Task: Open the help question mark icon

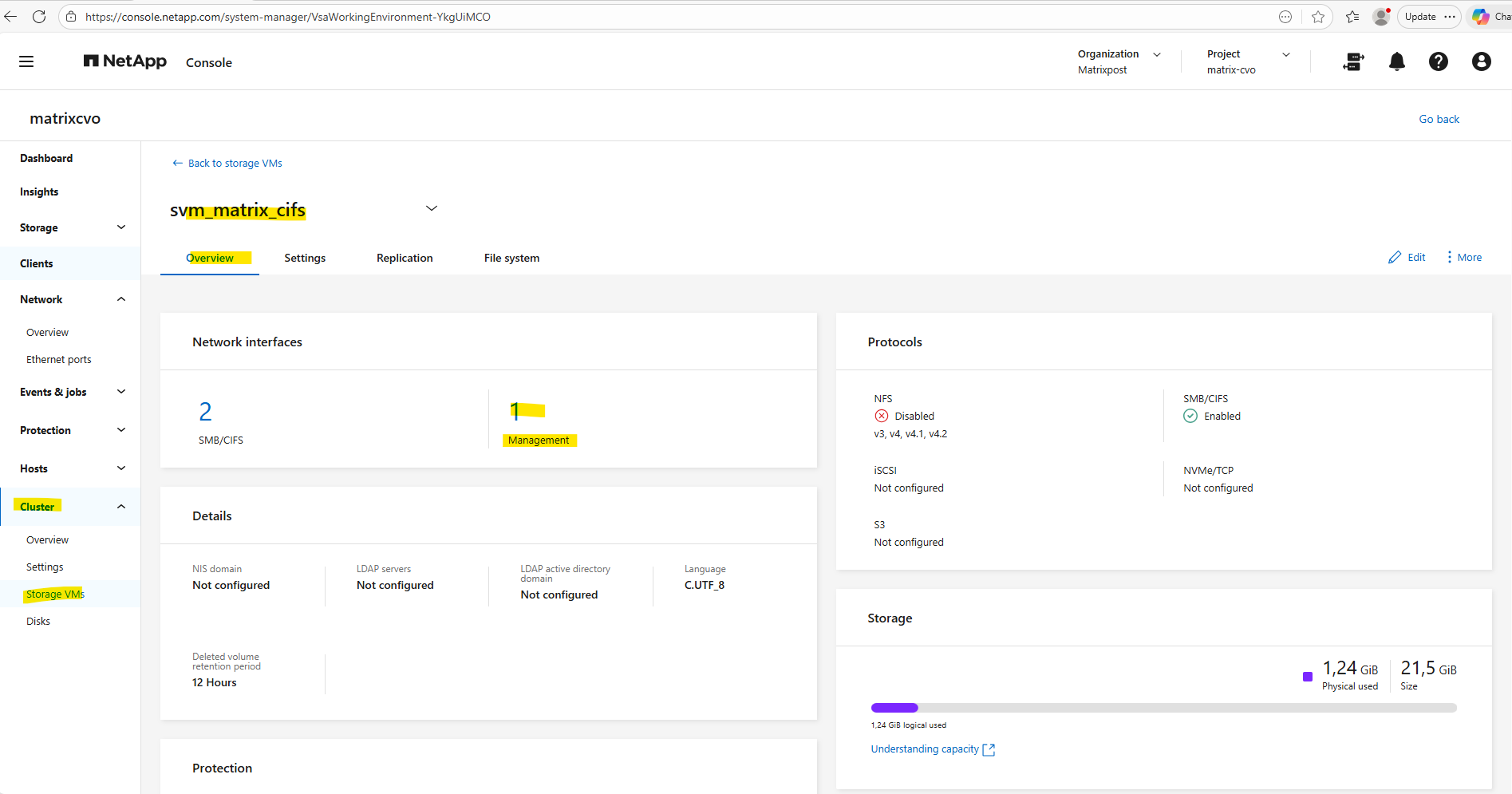Action: pos(1438,61)
